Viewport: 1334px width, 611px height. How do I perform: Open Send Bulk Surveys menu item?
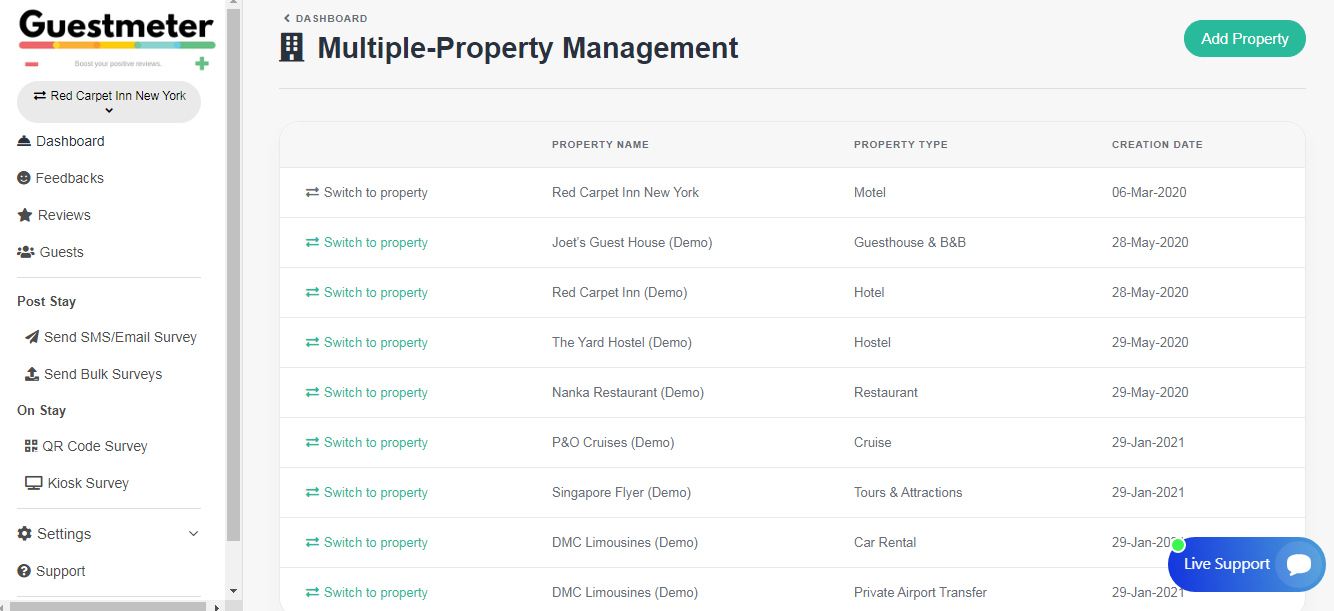[102, 374]
